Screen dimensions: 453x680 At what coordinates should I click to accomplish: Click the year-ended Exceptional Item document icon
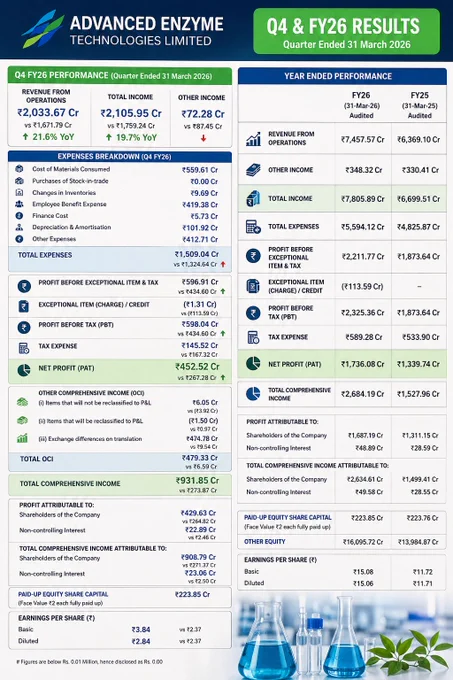tap(253, 286)
